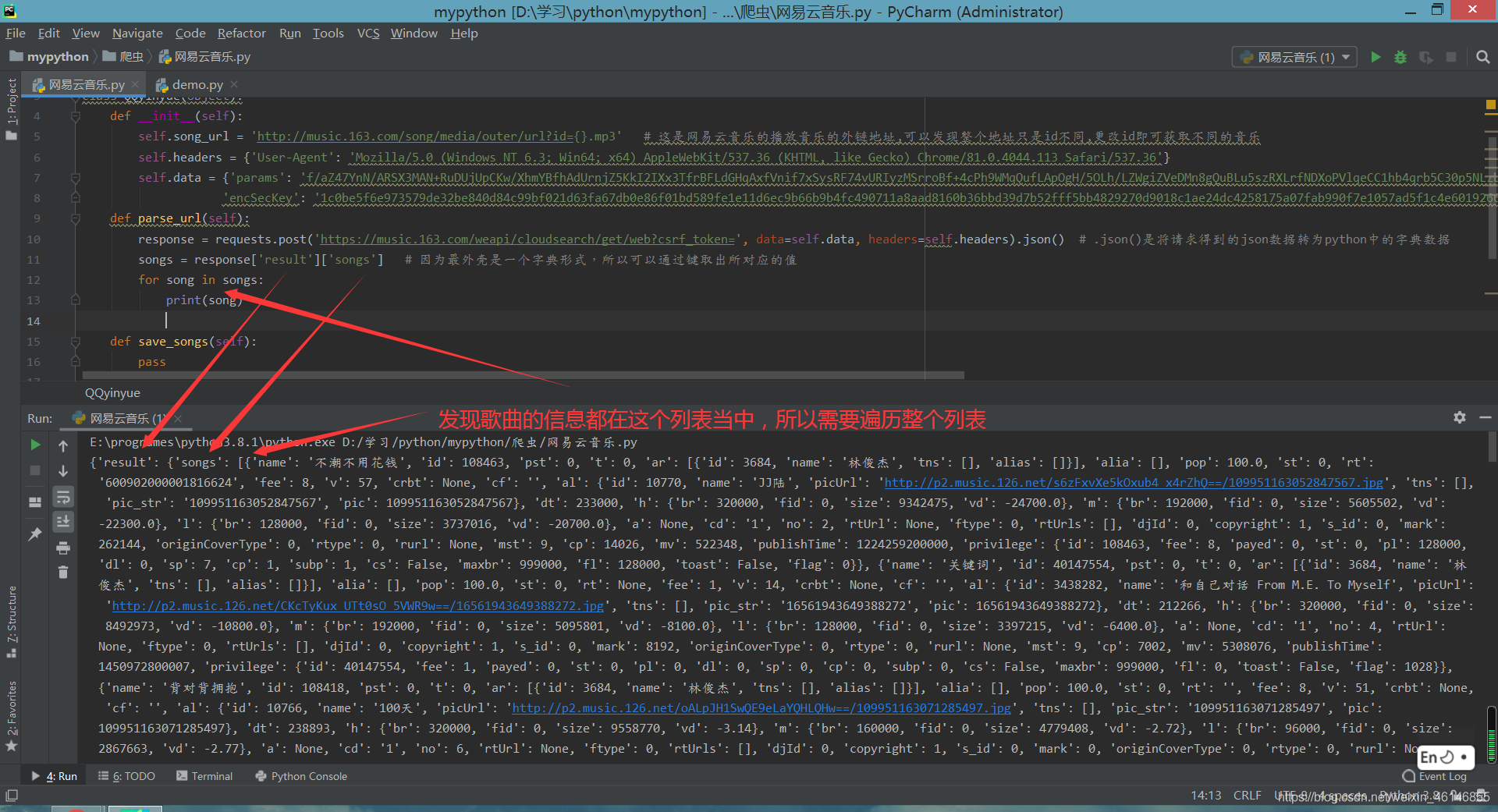Viewport: 1498px width, 812px height.
Task: Open the Project tool window sidebar
Action: point(11,109)
